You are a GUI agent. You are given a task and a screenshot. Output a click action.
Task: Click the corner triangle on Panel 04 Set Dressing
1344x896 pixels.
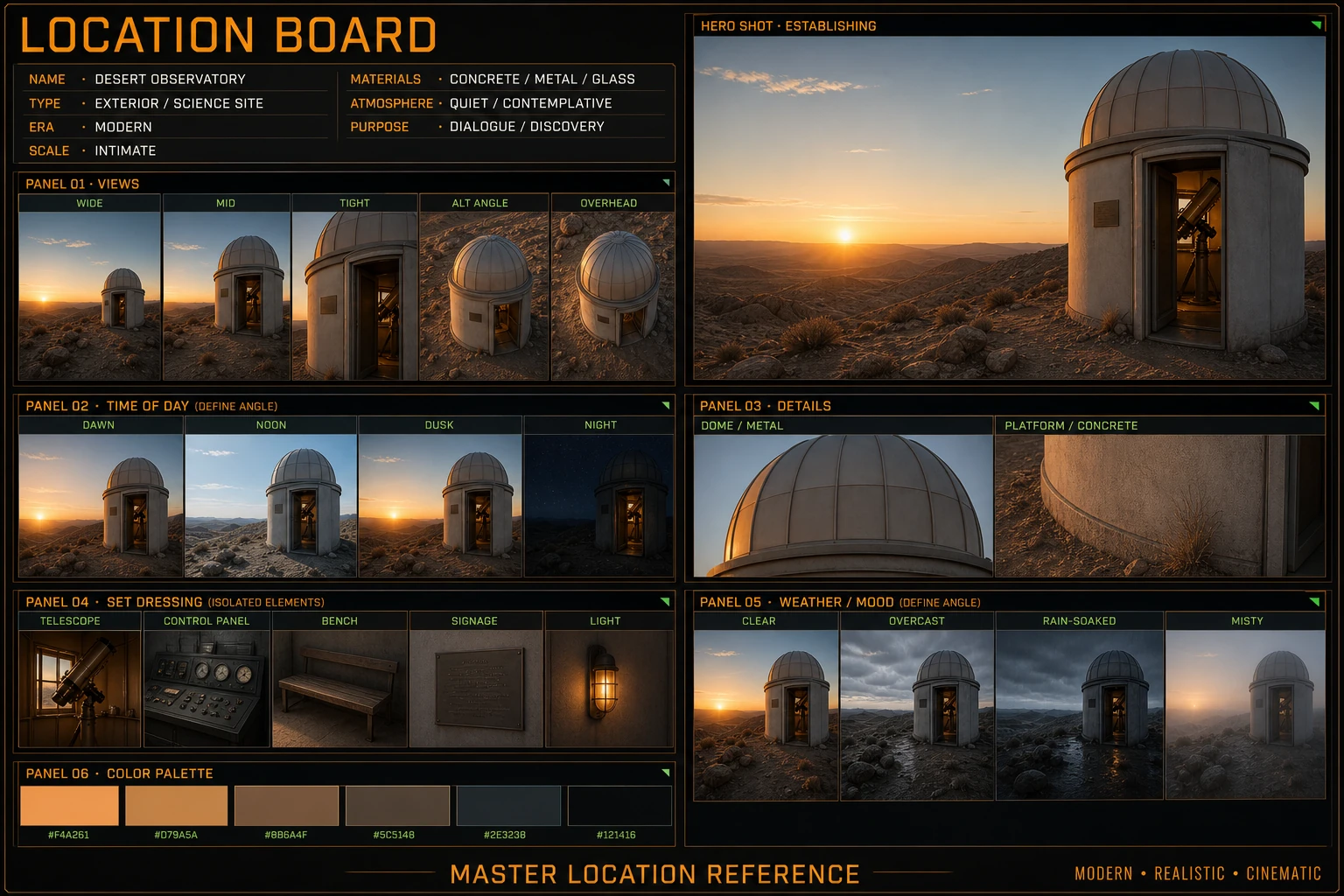(666, 601)
